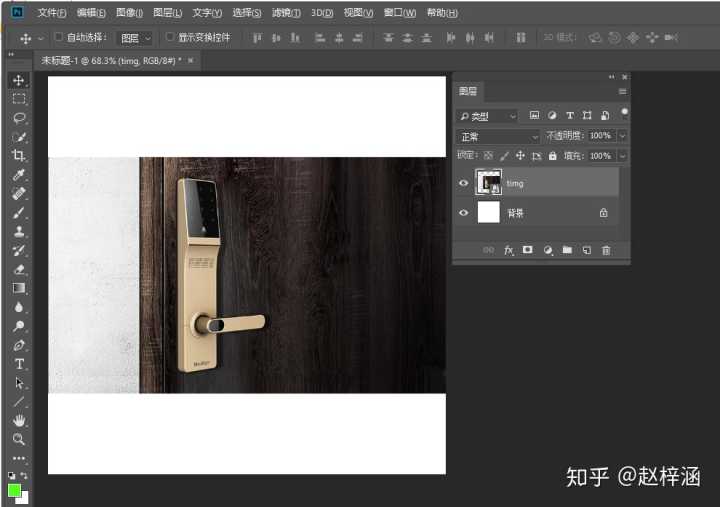Image resolution: width=720 pixels, height=507 pixels.
Task: Click the fx layer style icon
Action: pos(508,250)
